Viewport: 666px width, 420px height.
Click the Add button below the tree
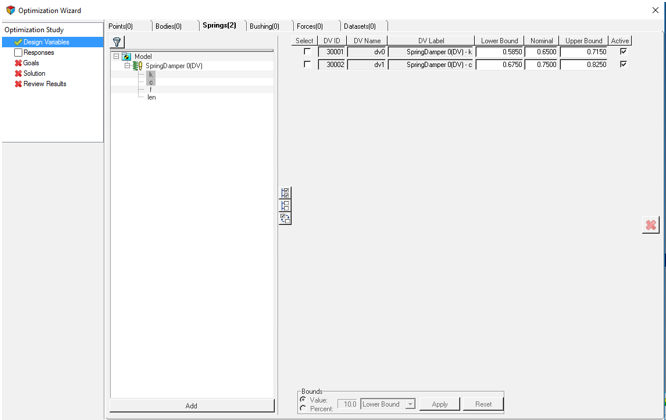click(191, 406)
